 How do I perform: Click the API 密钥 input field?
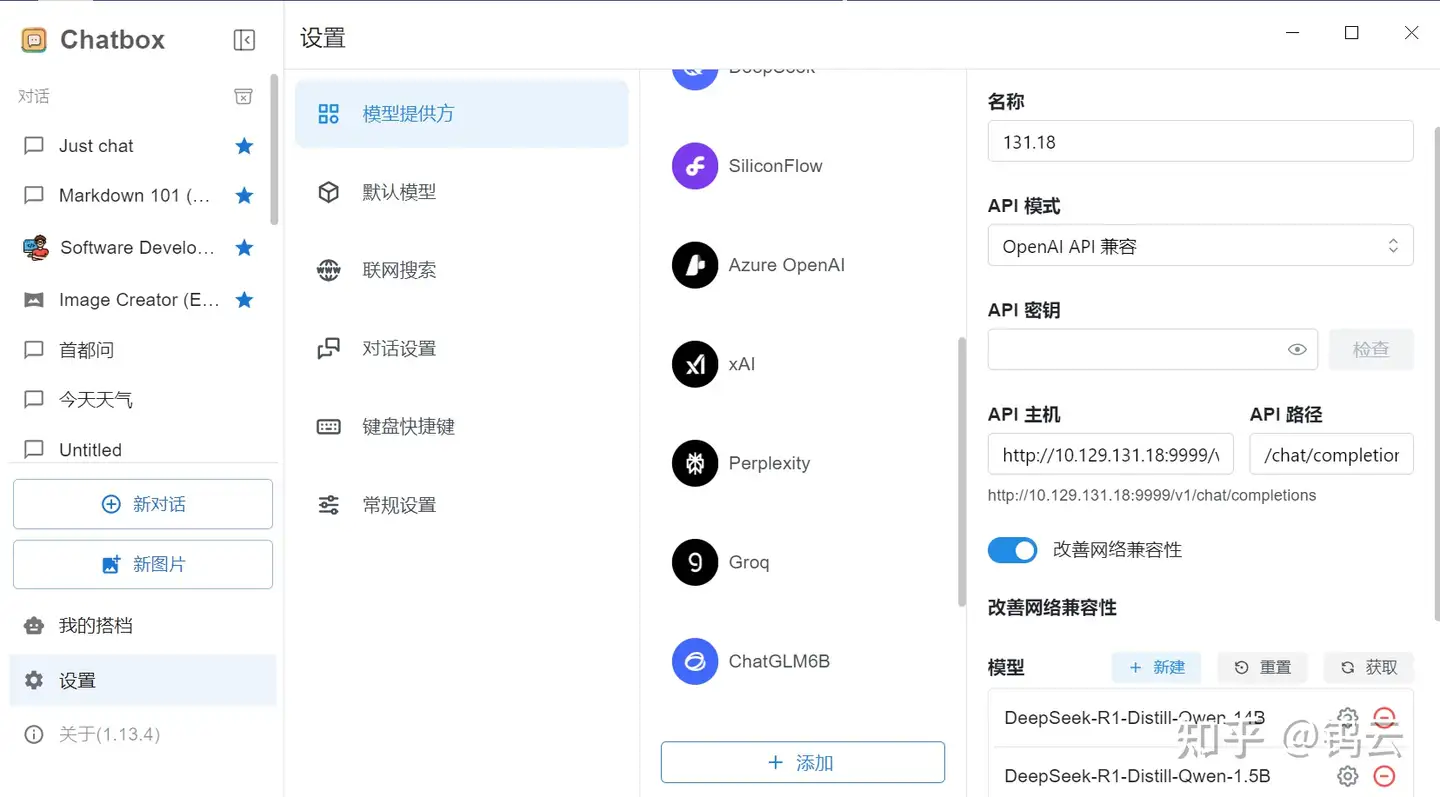pyautogui.click(x=1152, y=350)
